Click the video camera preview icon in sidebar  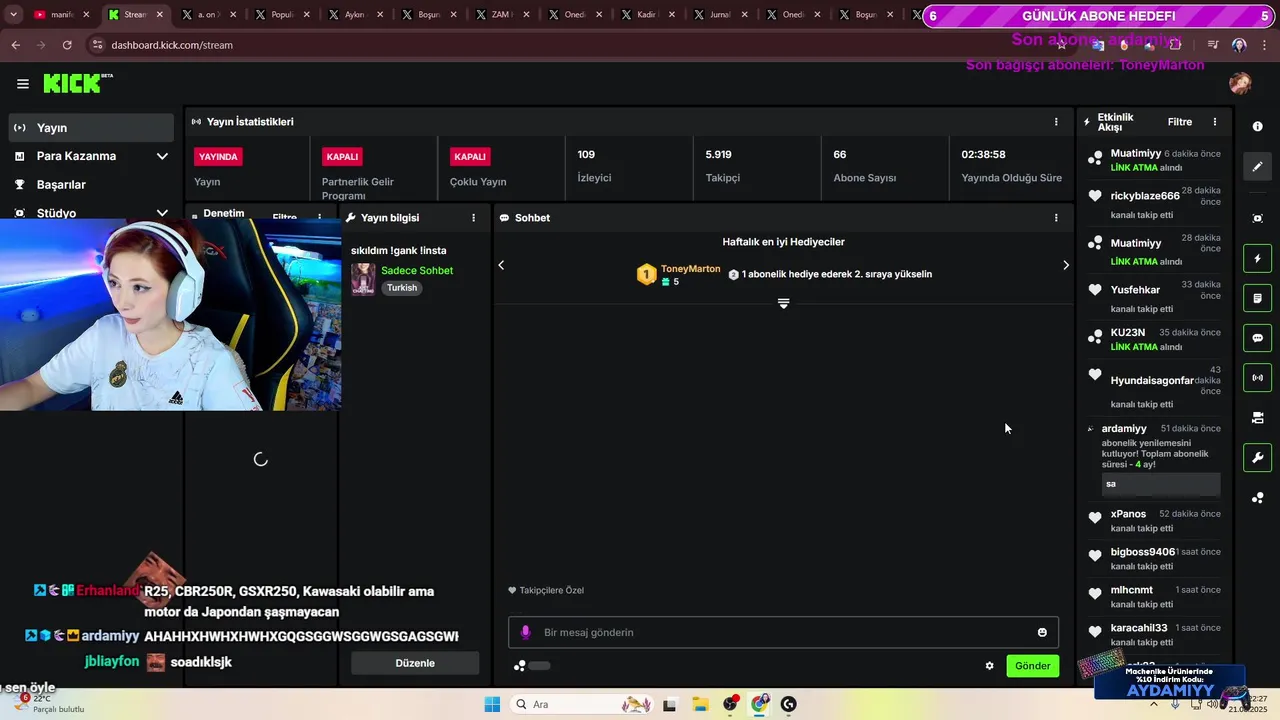click(1257, 418)
